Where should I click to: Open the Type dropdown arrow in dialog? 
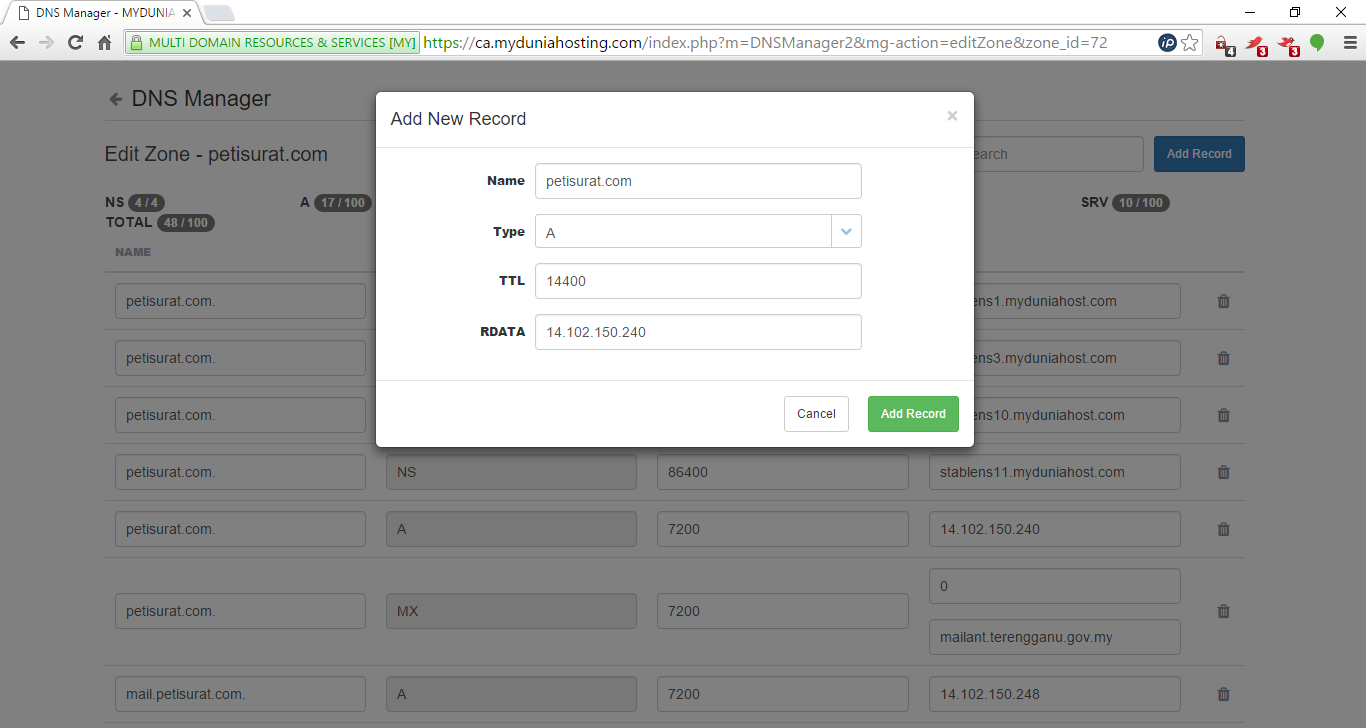point(846,231)
